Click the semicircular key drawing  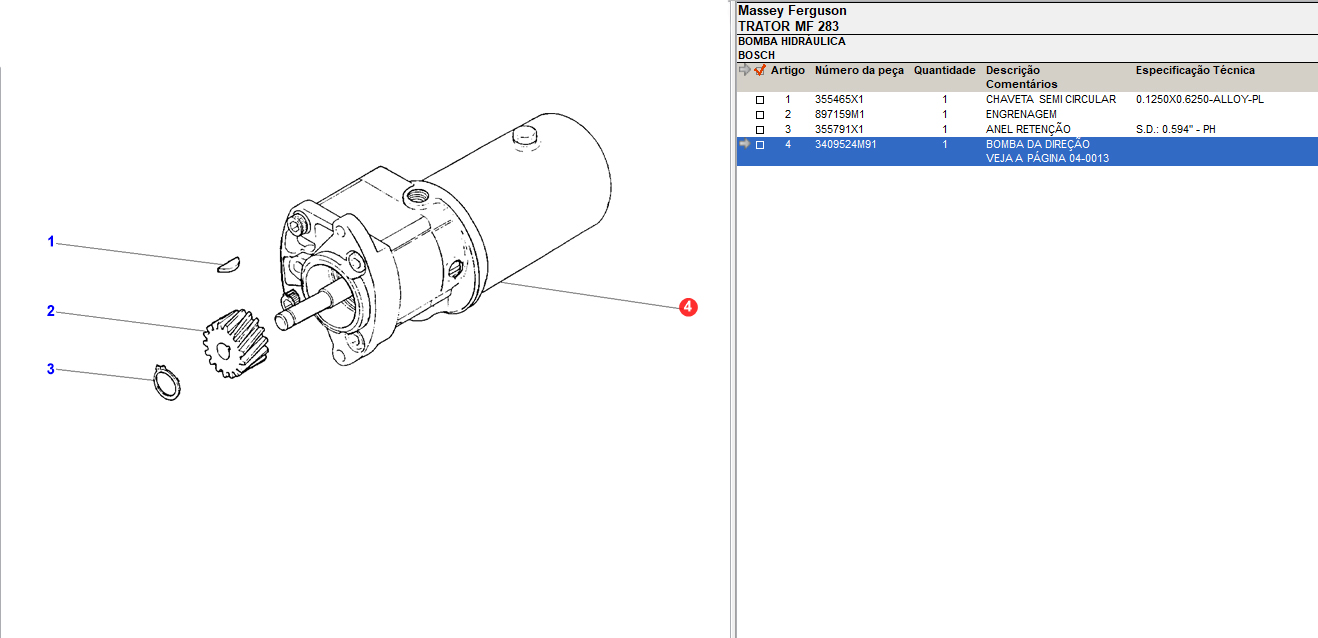[x=229, y=264]
